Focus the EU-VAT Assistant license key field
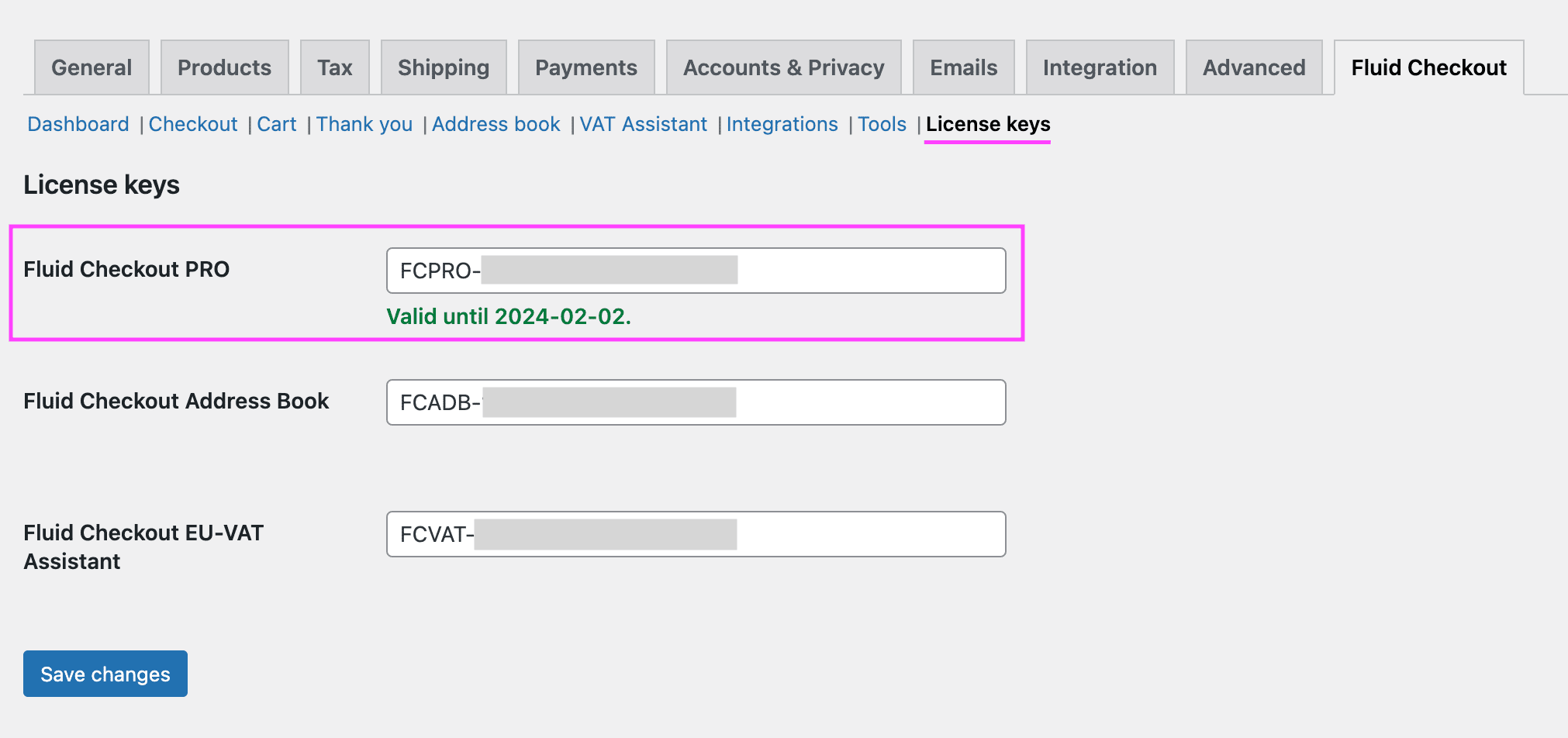 coord(869,534)
